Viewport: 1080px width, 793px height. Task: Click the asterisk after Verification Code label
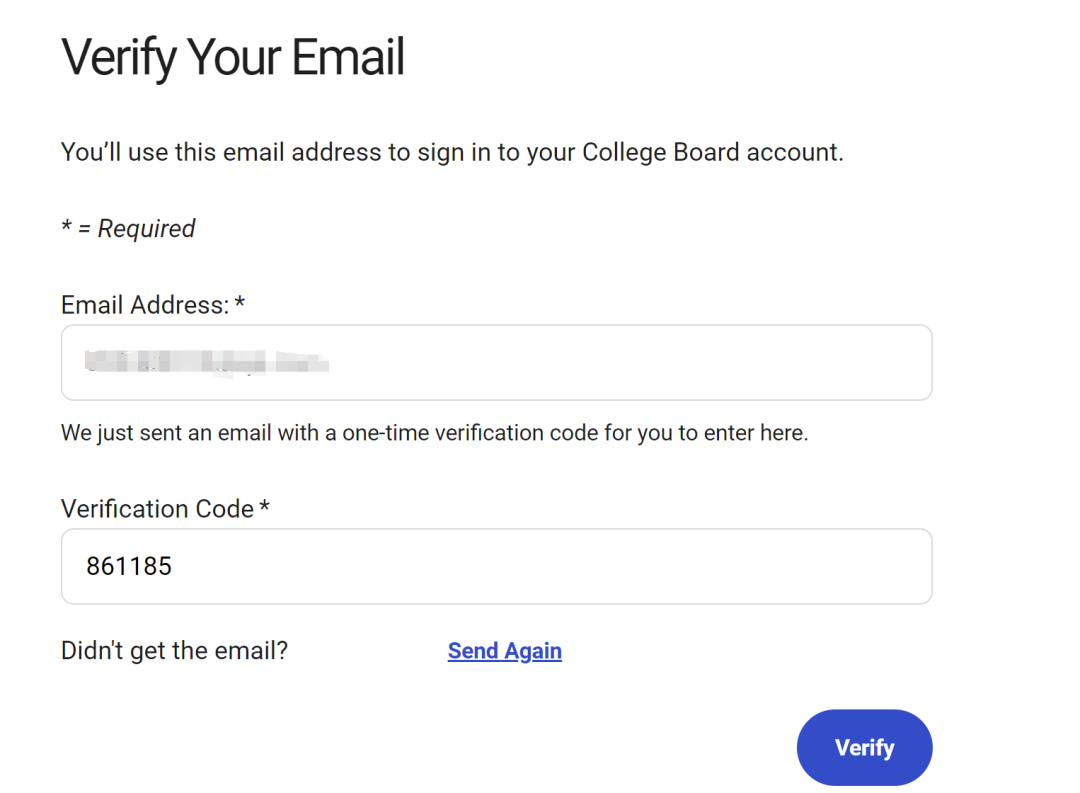(x=265, y=508)
